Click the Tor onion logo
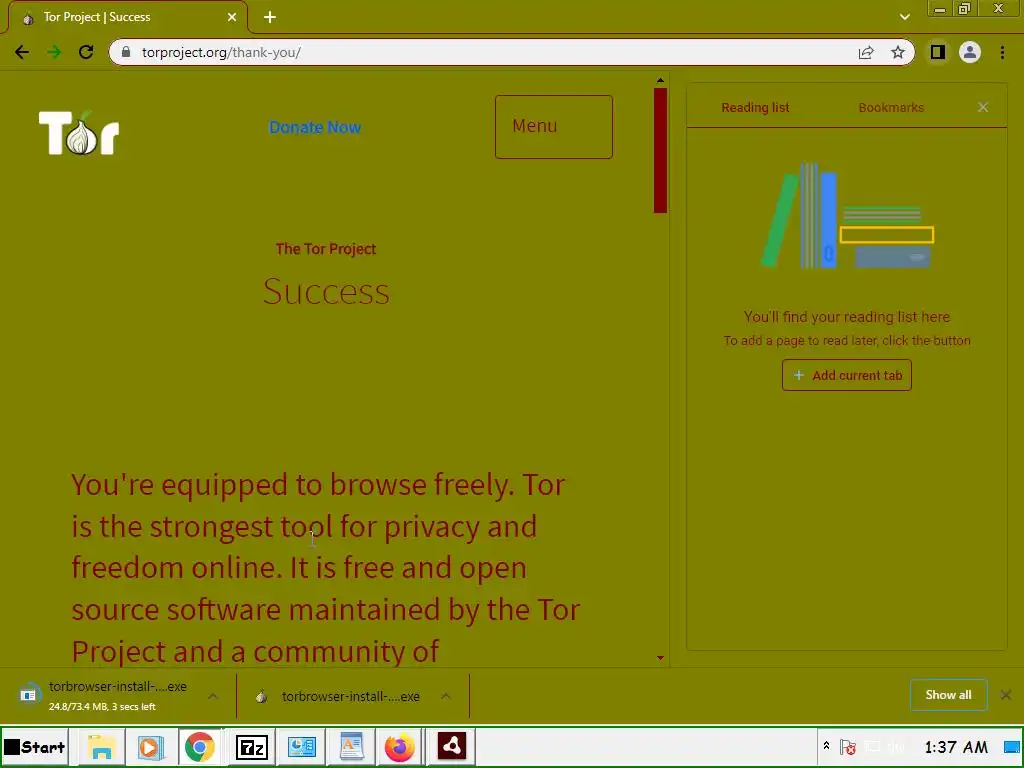The width and height of the screenshot is (1024, 768). pyautogui.click(x=79, y=133)
